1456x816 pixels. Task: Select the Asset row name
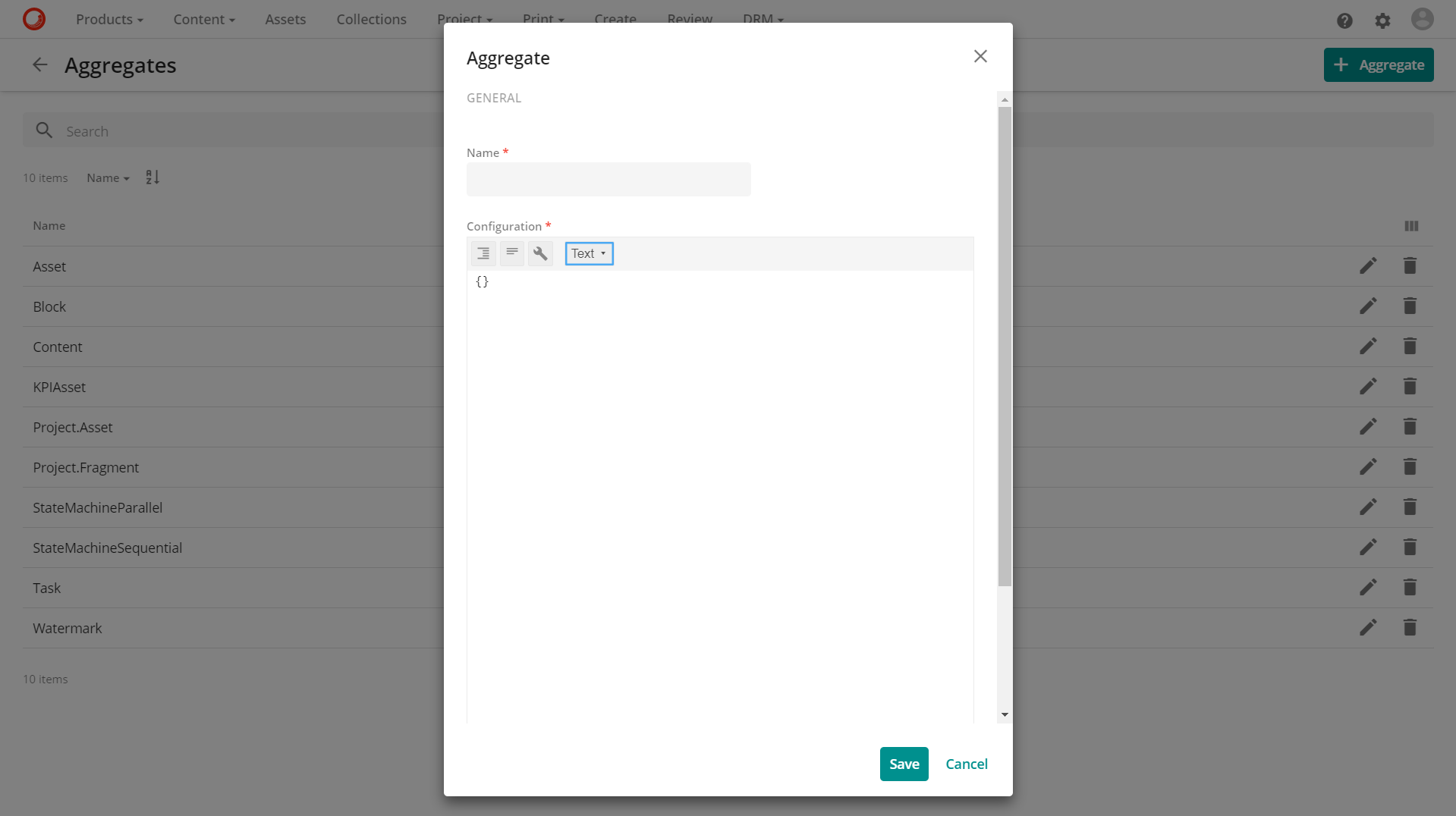click(49, 267)
